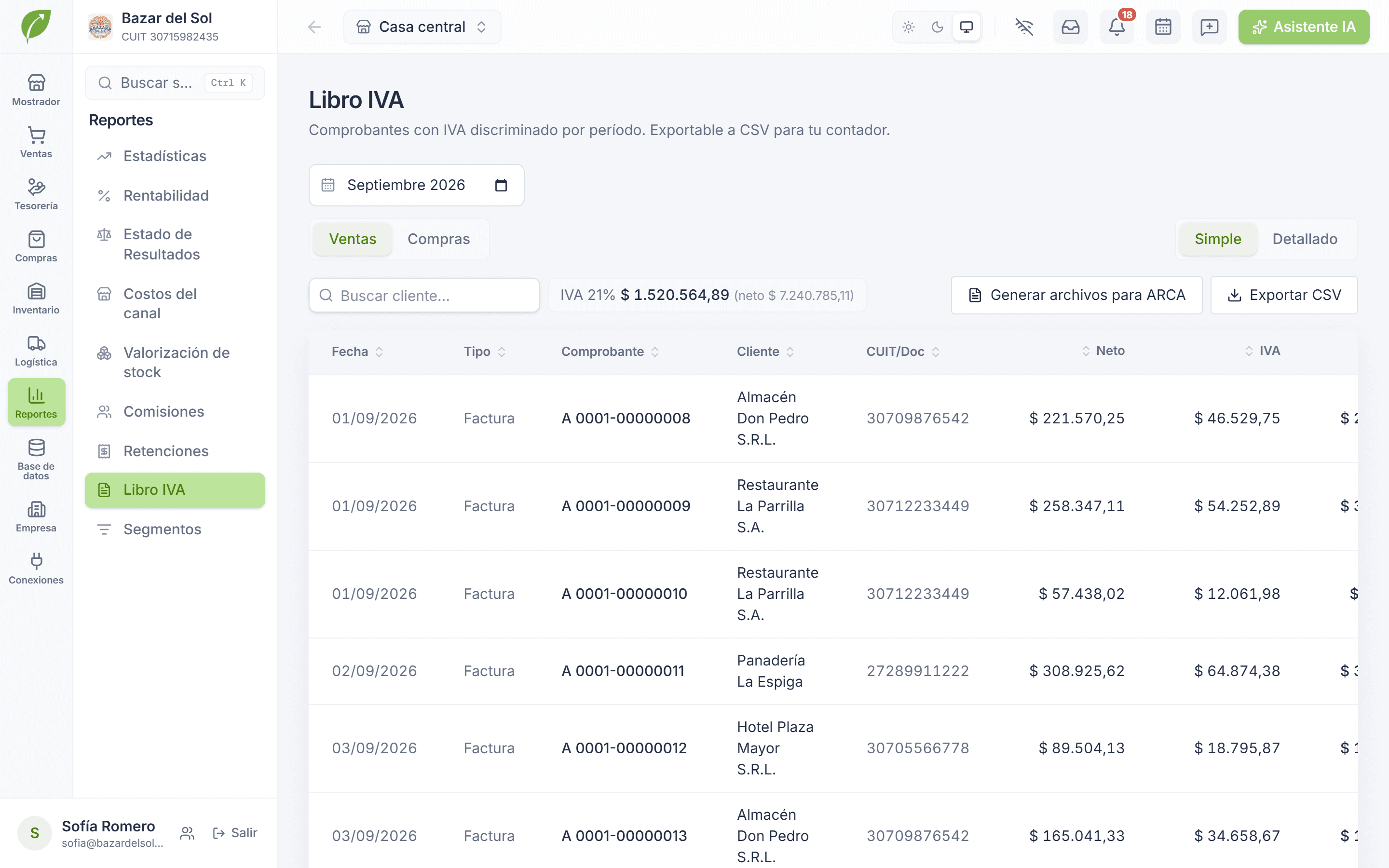Viewport: 1389px width, 868px height.
Task: Open the Mostrador section
Action: [36, 90]
